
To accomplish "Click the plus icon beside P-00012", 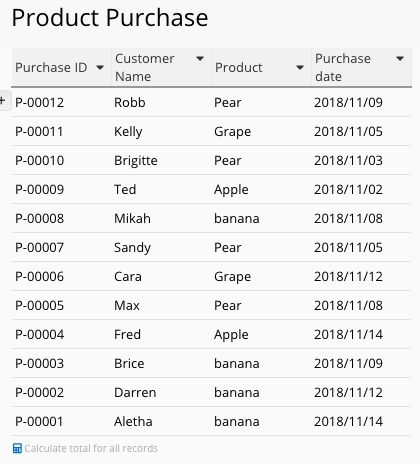I will click(3, 101).
